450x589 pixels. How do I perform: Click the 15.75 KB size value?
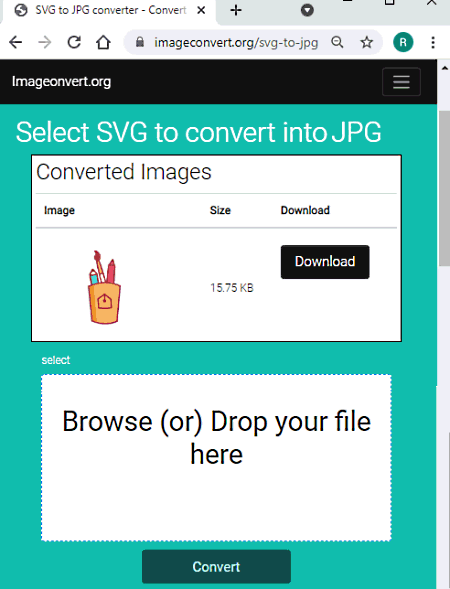pos(232,288)
